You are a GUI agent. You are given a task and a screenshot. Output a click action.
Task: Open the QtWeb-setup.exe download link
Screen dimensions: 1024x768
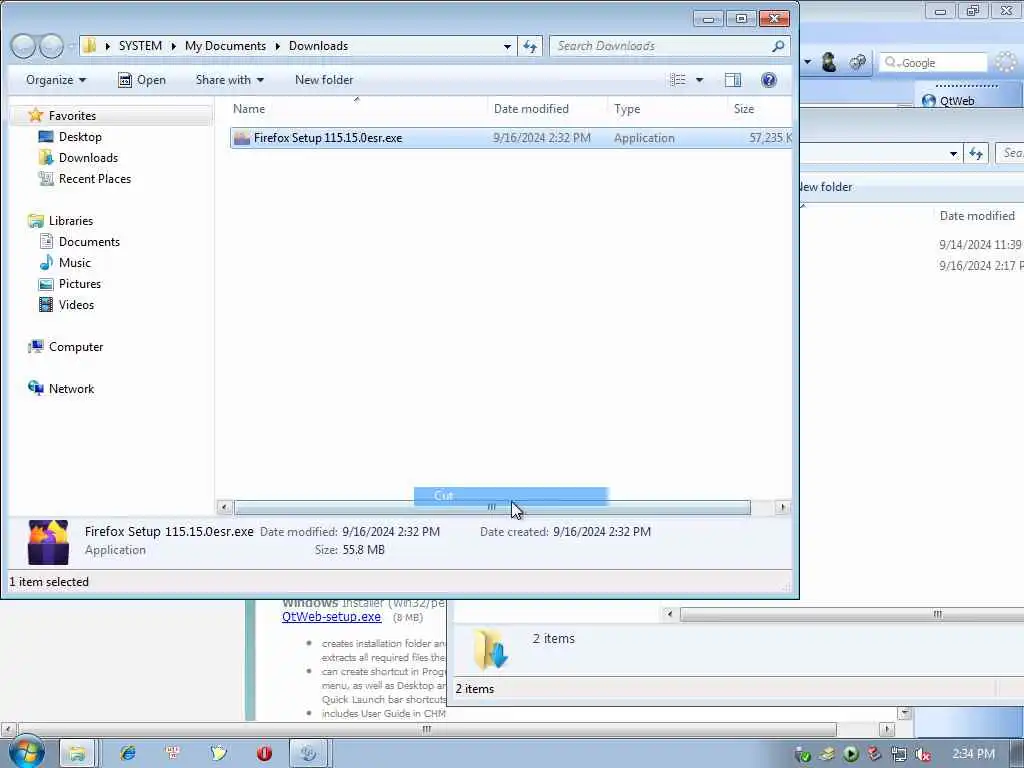point(331,616)
